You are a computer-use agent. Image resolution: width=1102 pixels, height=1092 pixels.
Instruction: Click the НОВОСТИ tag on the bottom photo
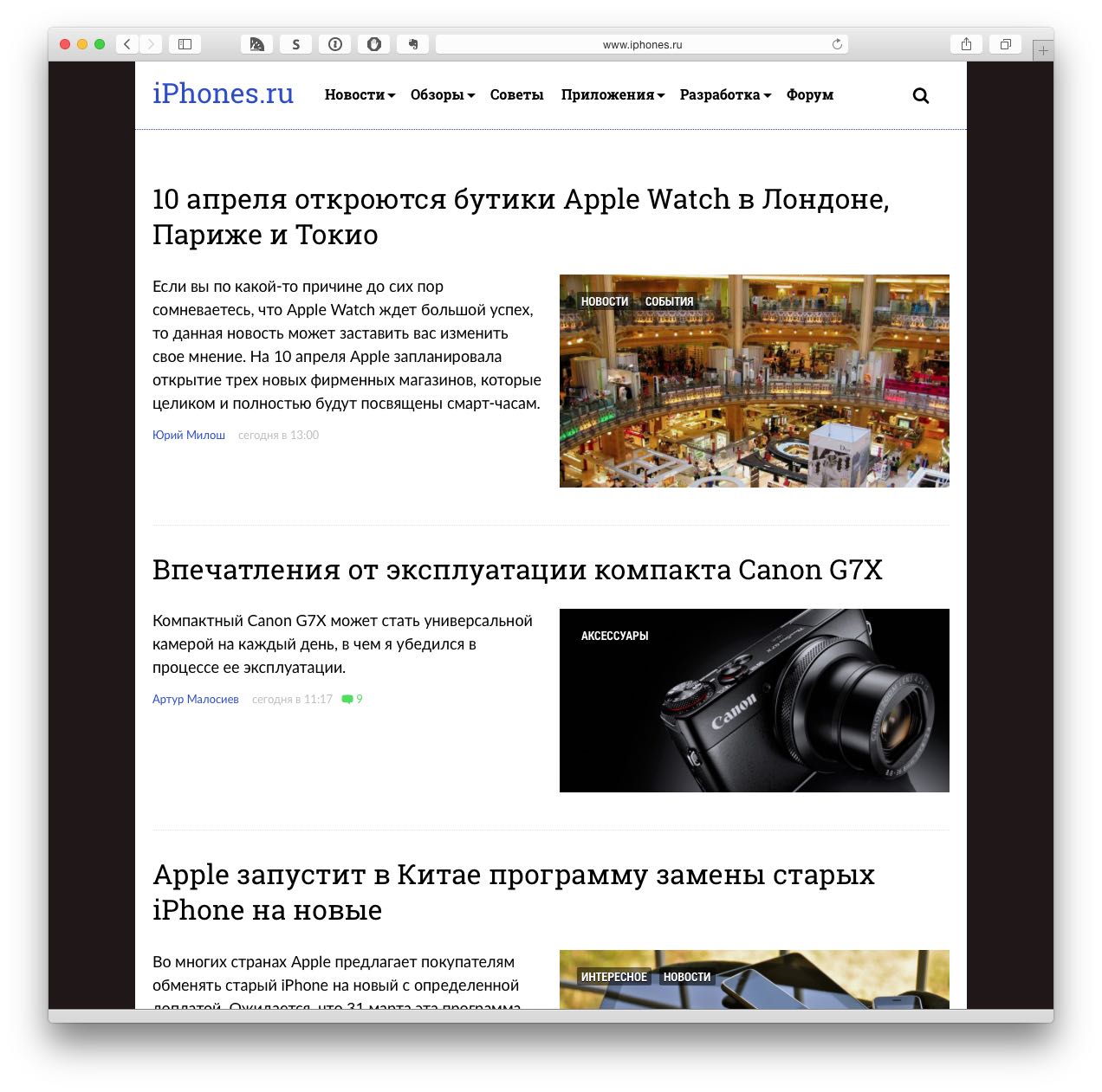point(687,977)
